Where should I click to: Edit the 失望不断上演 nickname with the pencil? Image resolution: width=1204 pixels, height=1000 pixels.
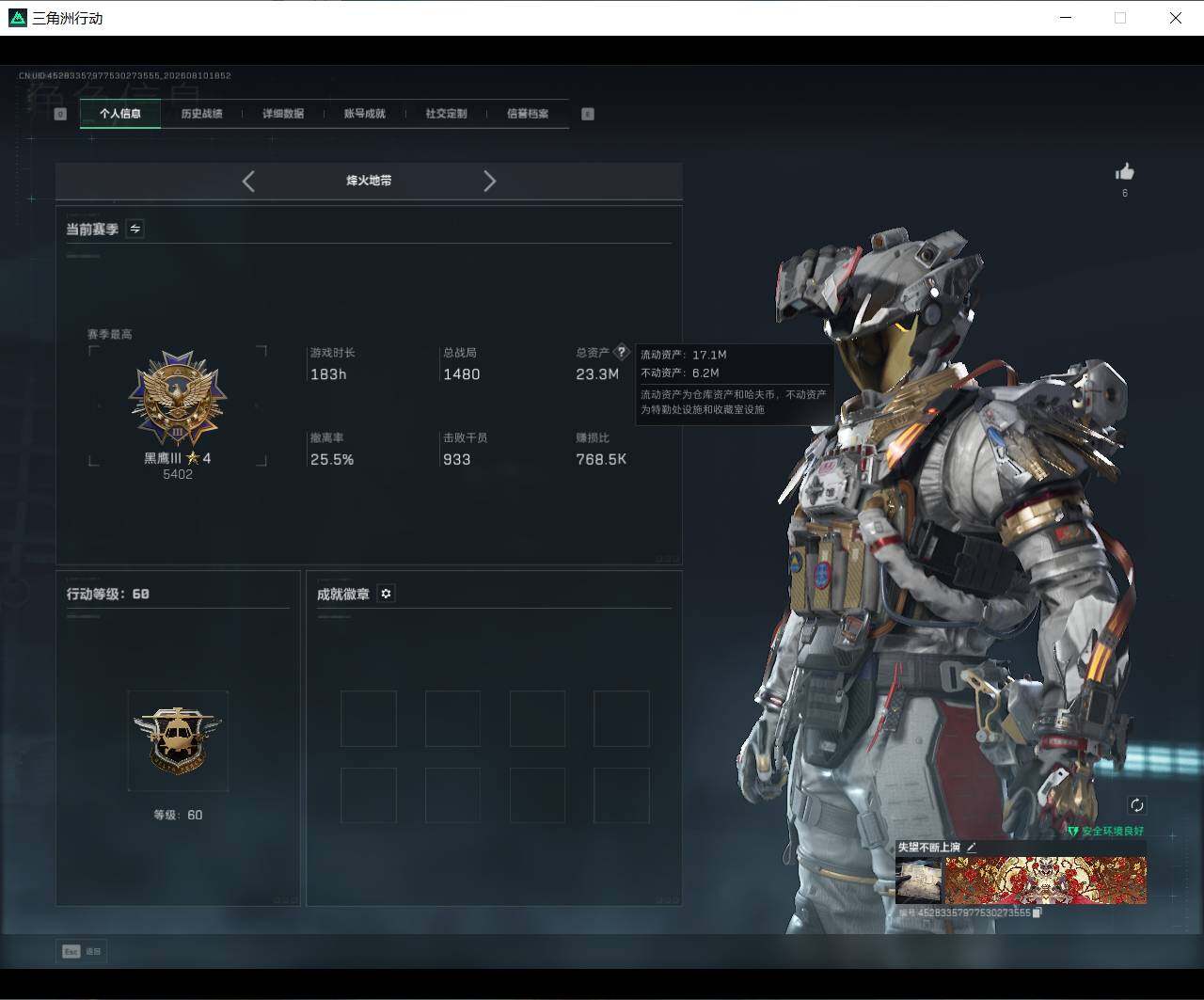972,848
